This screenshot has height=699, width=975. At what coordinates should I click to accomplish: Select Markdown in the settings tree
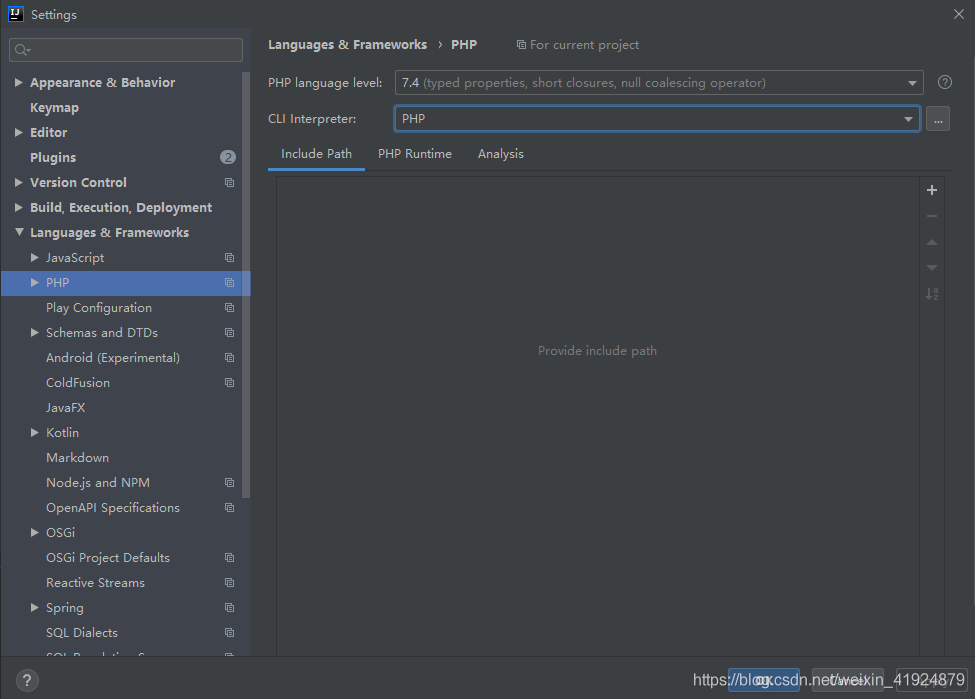[x=77, y=458]
